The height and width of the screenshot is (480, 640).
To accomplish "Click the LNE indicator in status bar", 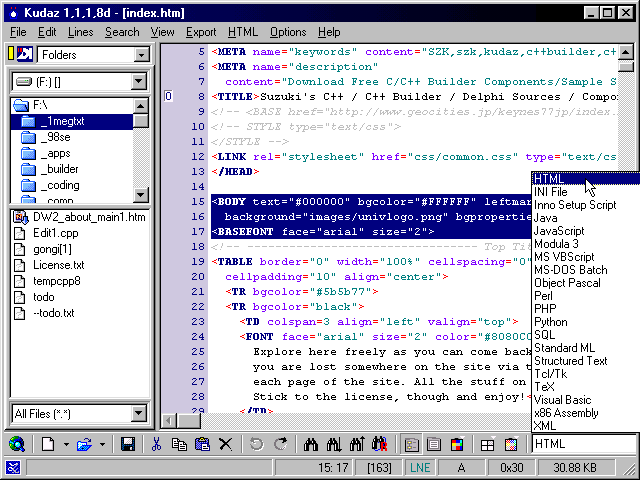I will tap(420, 468).
